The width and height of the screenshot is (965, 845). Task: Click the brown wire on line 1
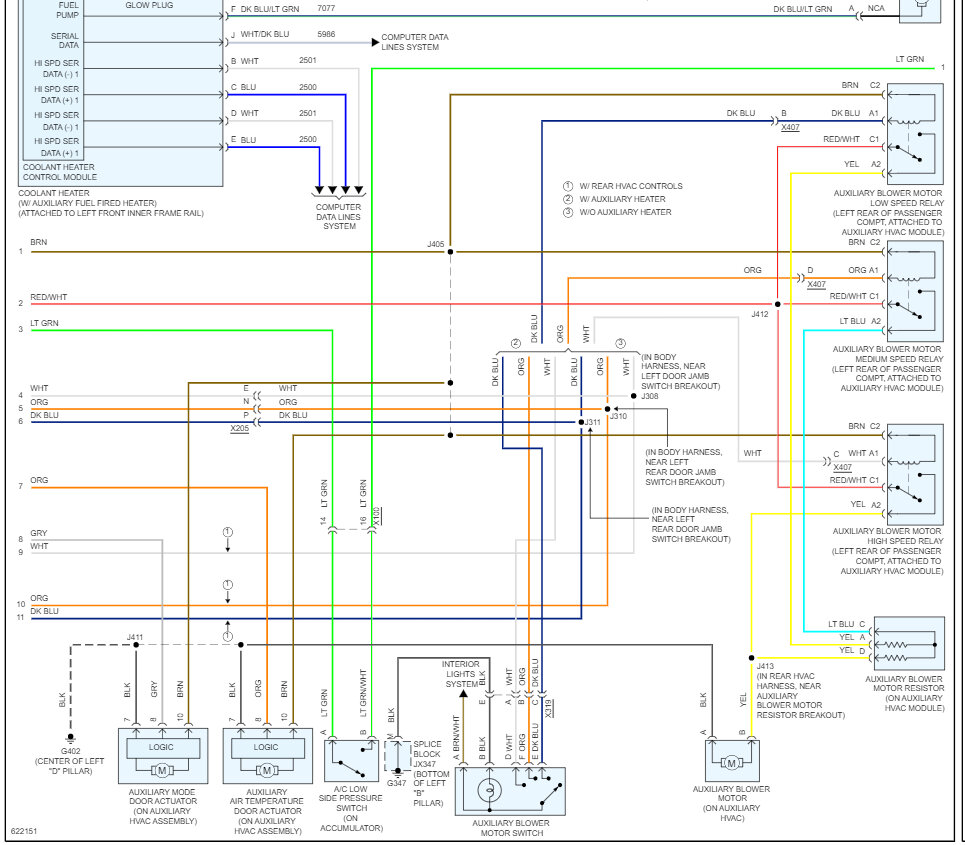point(240,252)
